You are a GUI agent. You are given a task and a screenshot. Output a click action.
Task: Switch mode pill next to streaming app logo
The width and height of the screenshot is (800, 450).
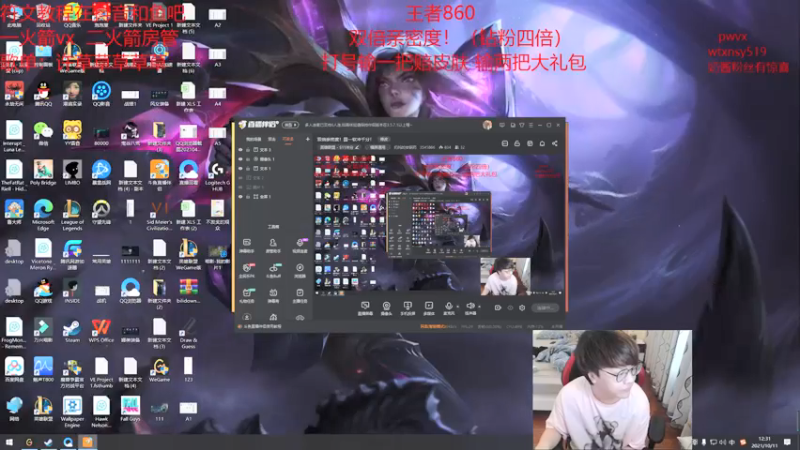click(x=290, y=125)
